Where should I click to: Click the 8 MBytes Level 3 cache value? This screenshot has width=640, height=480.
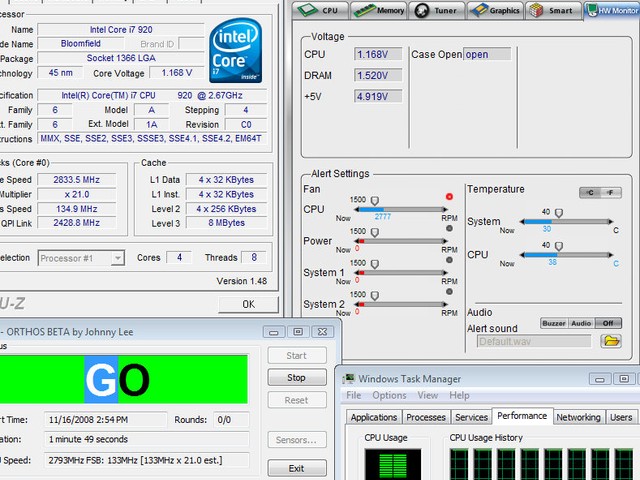(x=227, y=223)
